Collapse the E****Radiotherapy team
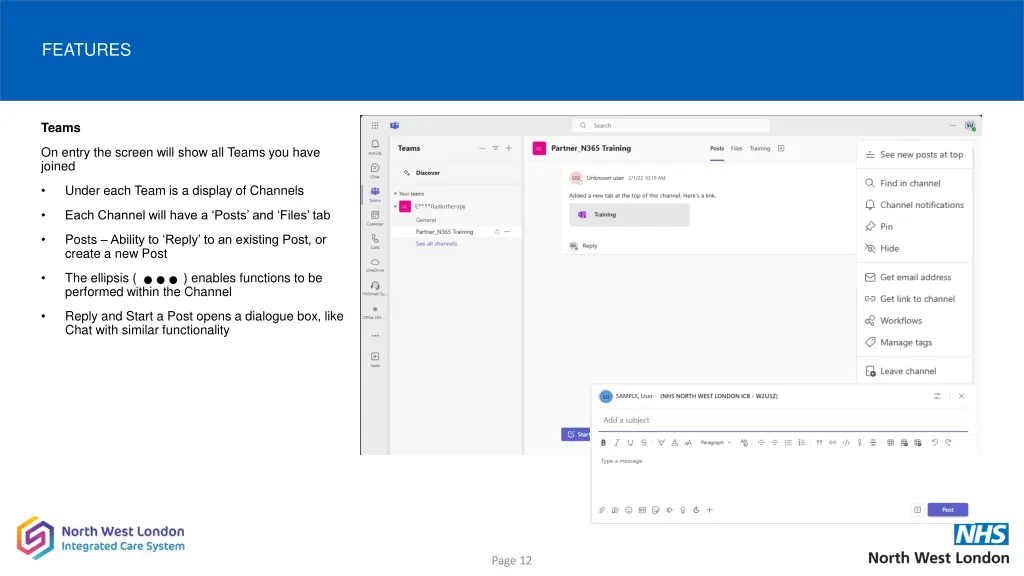This screenshot has width=1024, height=576. point(395,206)
